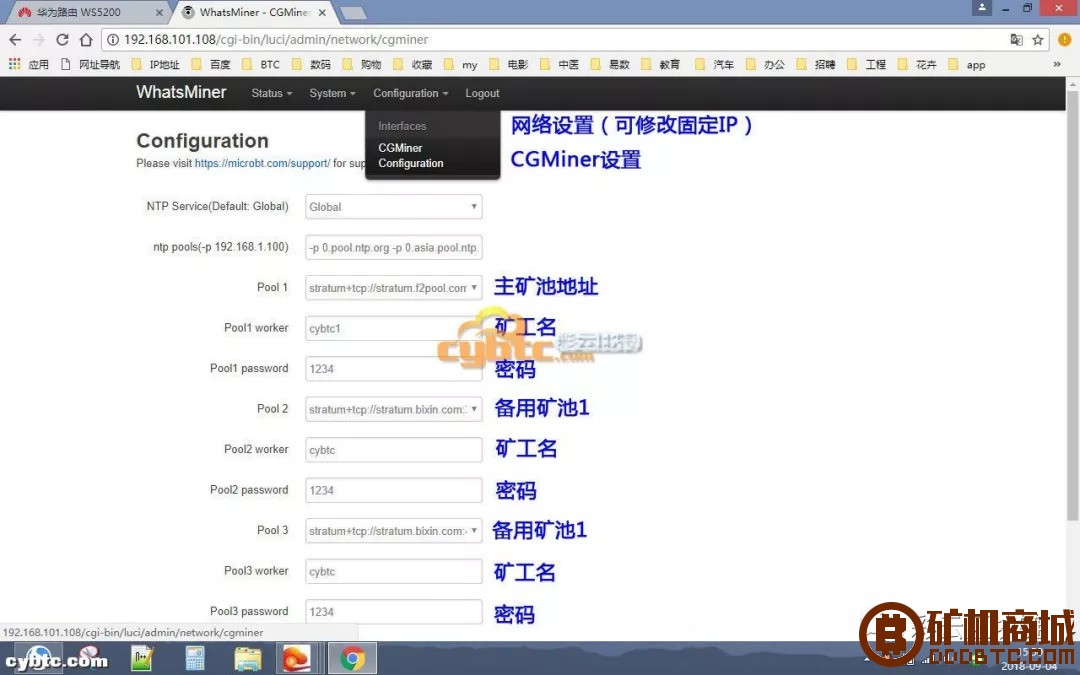Image resolution: width=1080 pixels, height=675 pixels.
Task: Select Interfaces from the Configuration menu
Action: (x=402, y=126)
